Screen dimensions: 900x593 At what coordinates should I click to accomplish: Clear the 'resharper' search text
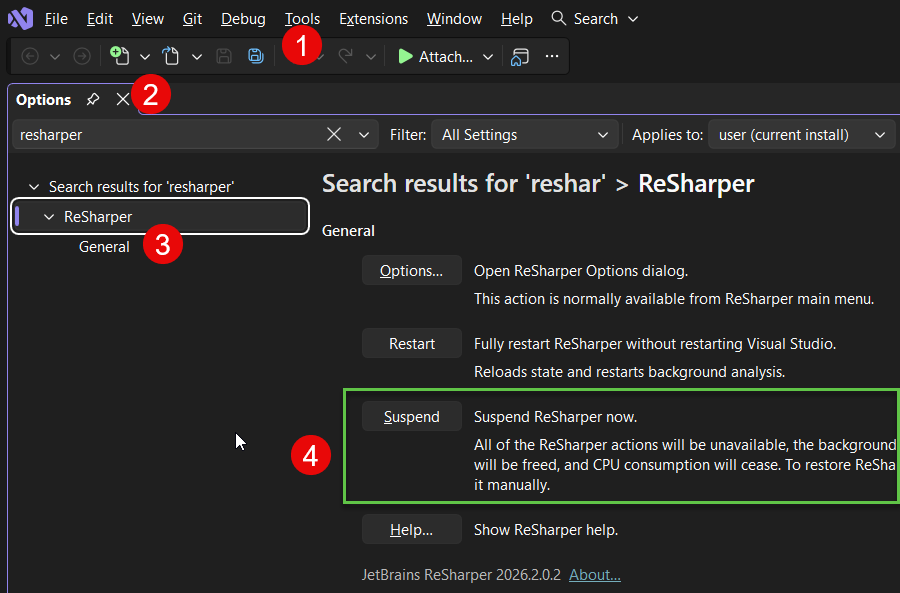click(333, 135)
